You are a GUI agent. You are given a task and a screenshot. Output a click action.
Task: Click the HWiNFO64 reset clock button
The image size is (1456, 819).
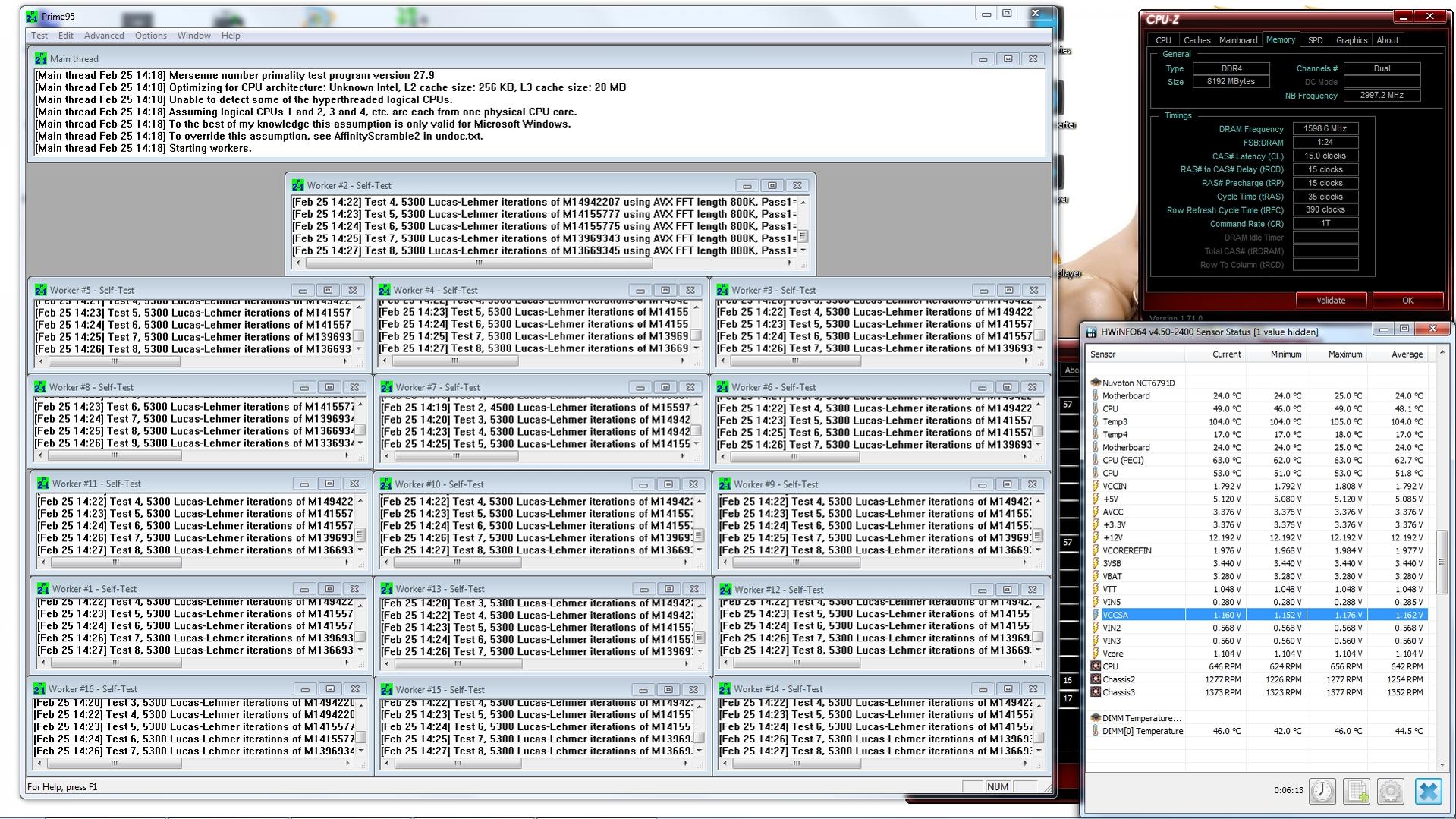tap(1322, 791)
